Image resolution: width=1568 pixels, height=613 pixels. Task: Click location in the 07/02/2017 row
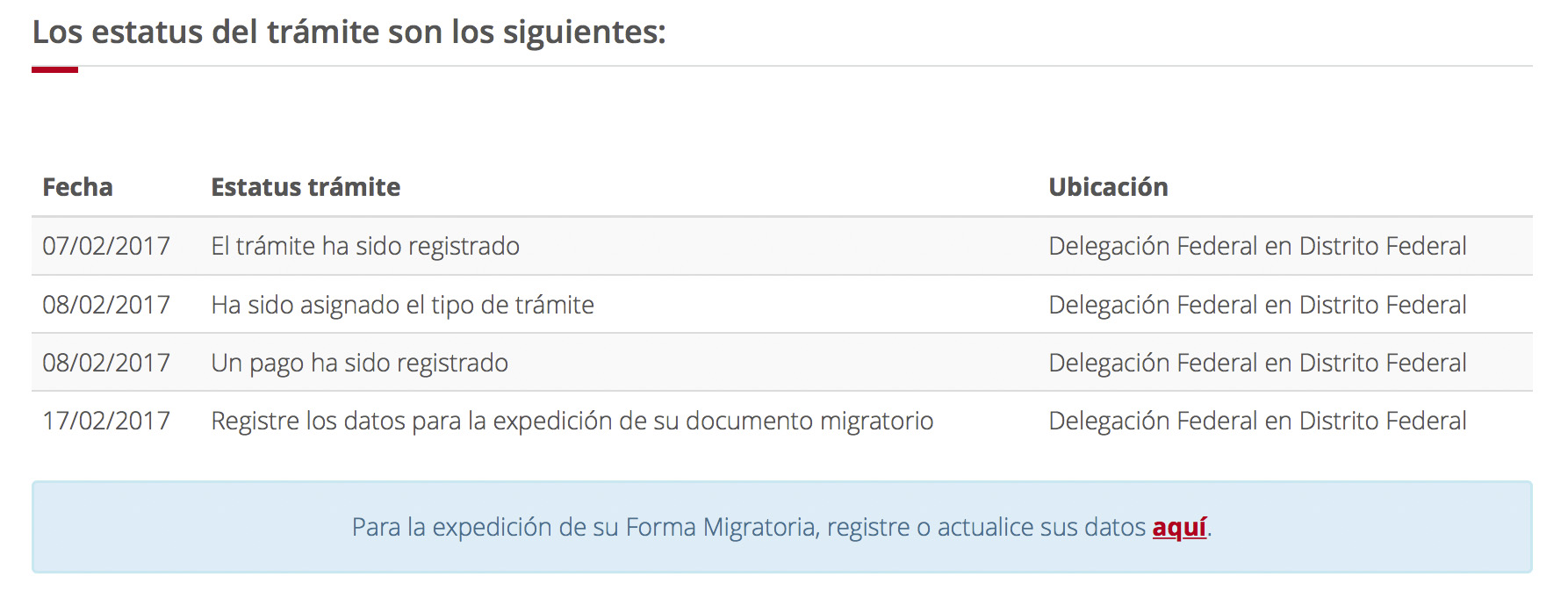[x=1257, y=246]
